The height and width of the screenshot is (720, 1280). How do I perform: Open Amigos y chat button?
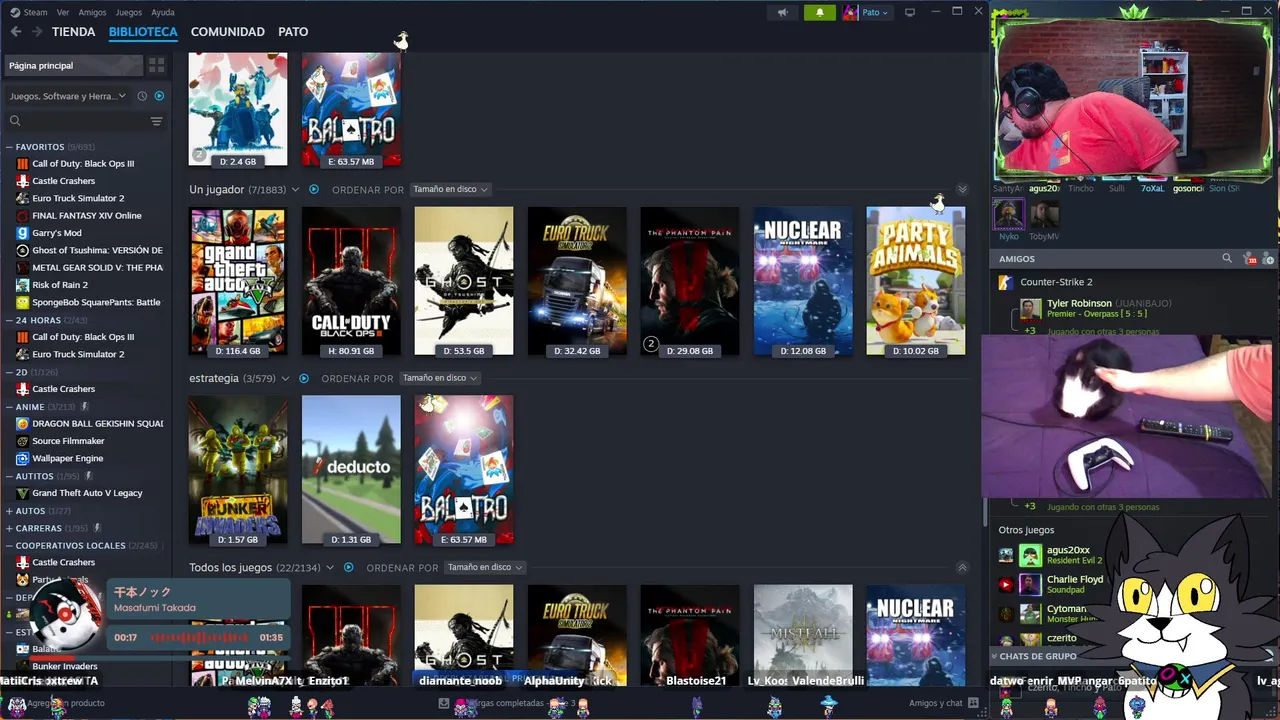coord(944,703)
